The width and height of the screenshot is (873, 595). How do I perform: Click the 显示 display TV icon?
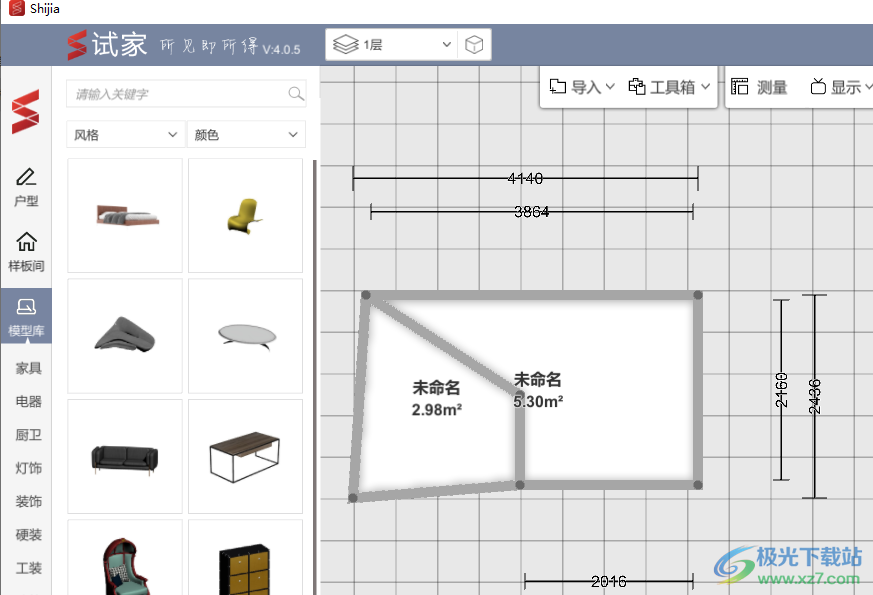click(818, 86)
